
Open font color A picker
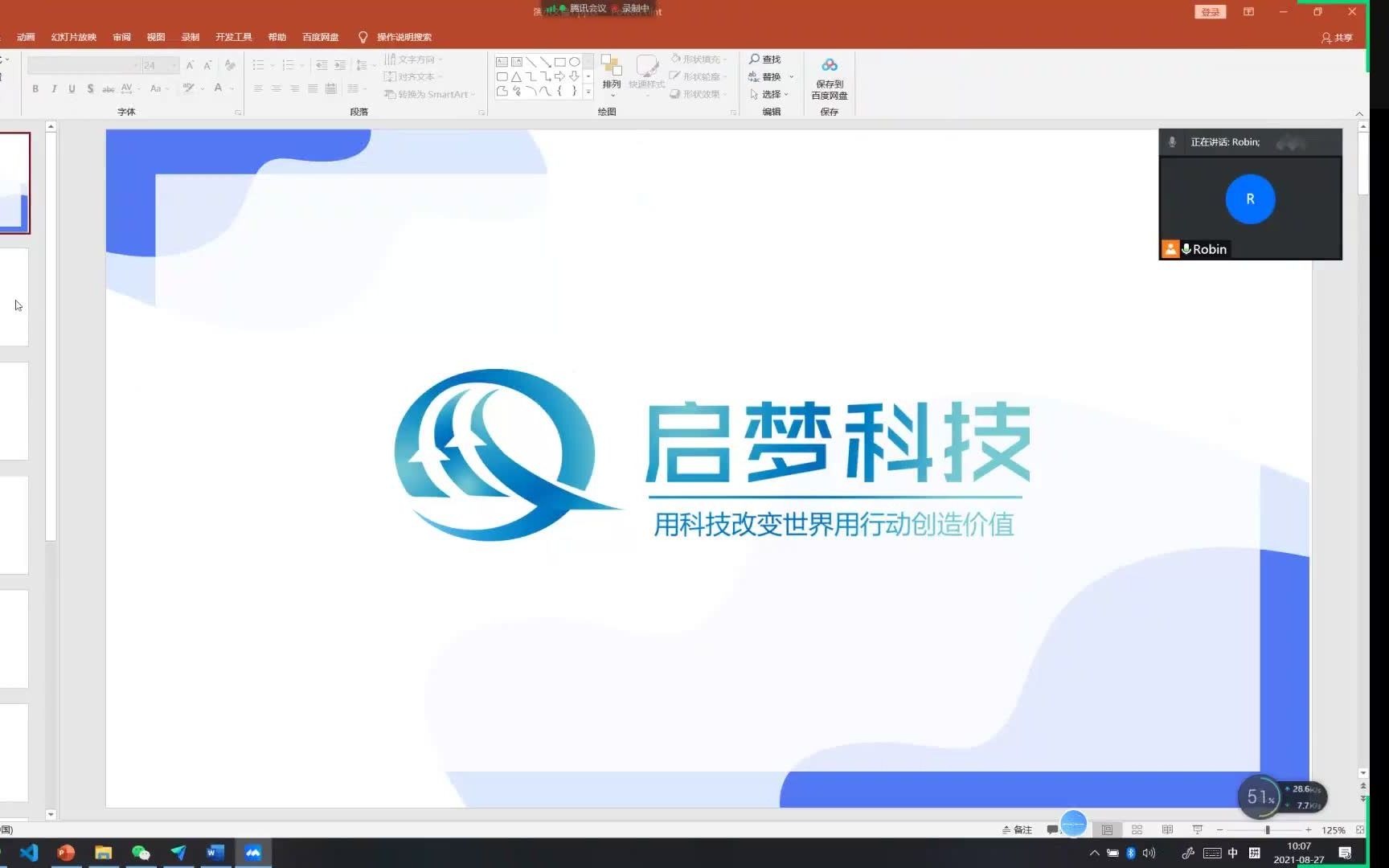click(x=223, y=88)
